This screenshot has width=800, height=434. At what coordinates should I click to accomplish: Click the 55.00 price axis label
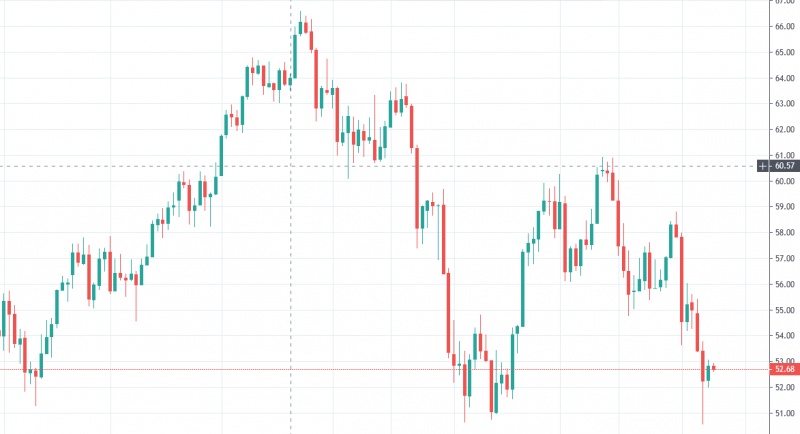click(x=783, y=310)
